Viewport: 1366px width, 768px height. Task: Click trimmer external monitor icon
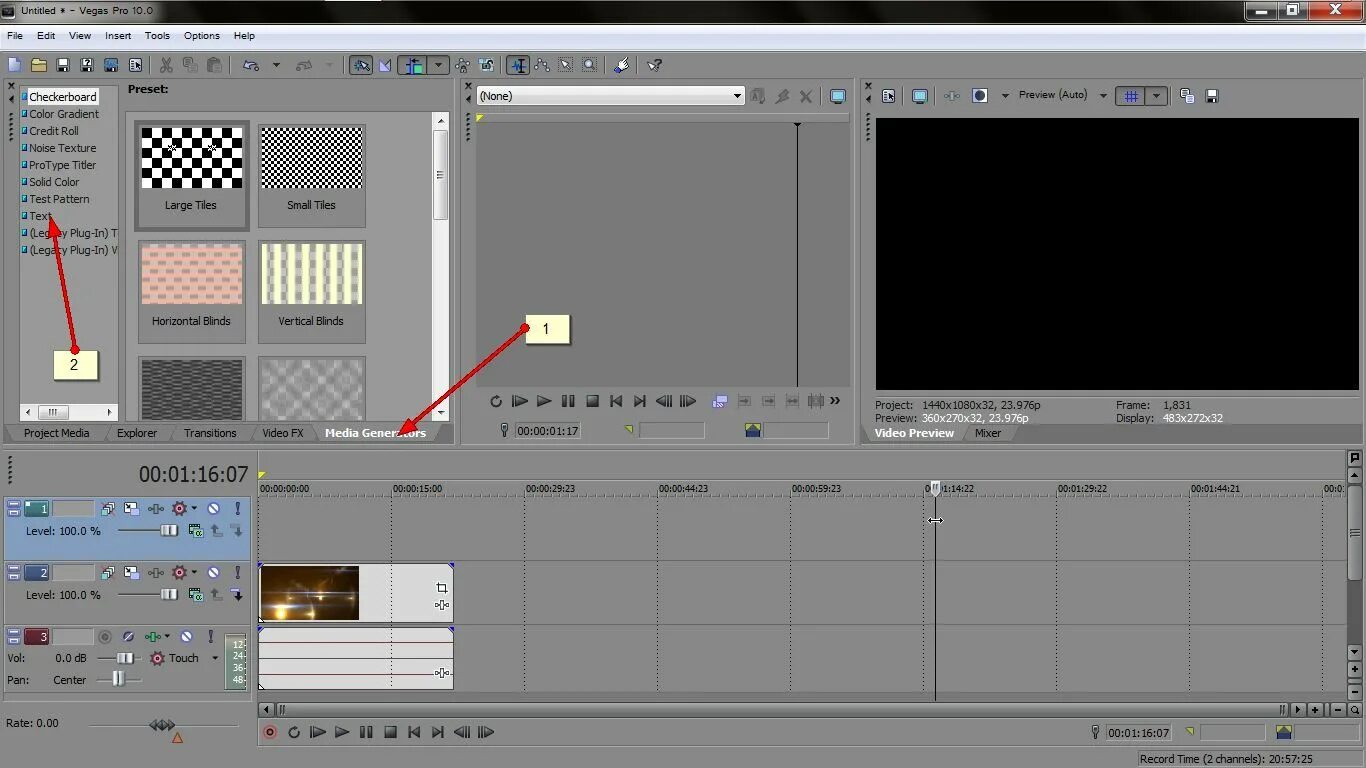point(838,96)
